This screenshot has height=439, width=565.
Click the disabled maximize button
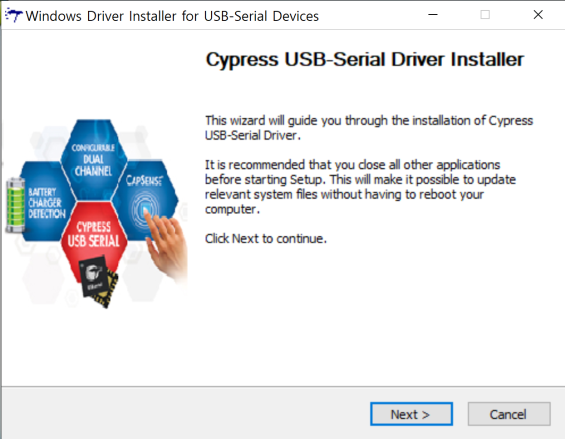[x=485, y=15]
